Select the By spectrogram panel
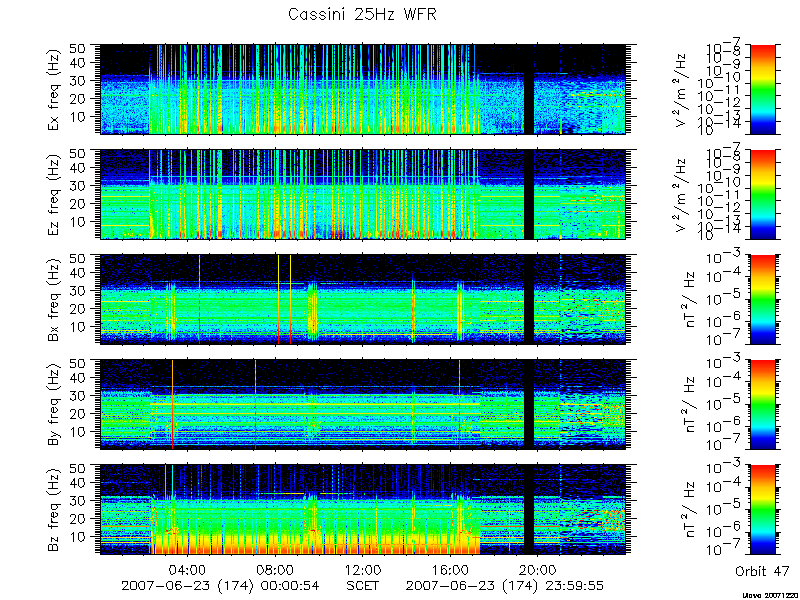The image size is (800, 600). [363, 405]
